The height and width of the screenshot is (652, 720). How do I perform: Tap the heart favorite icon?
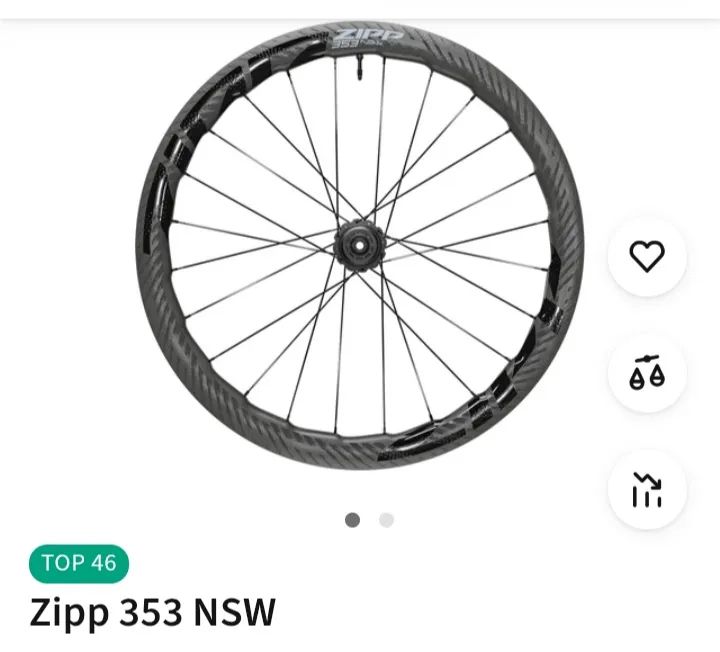647,257
